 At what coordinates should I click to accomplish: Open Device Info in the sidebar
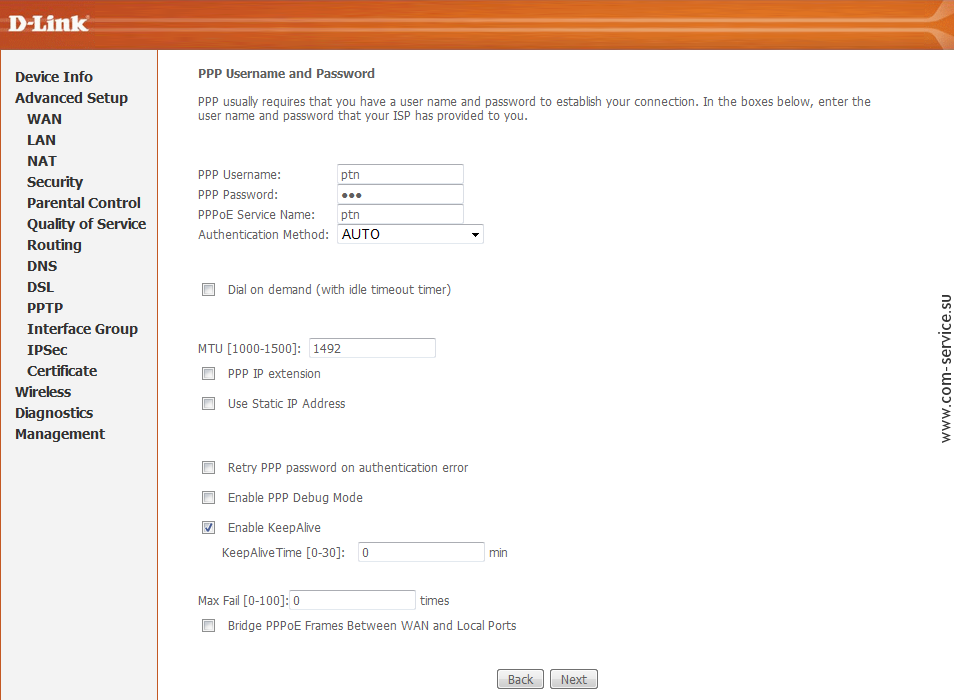(x=54, y=77)
